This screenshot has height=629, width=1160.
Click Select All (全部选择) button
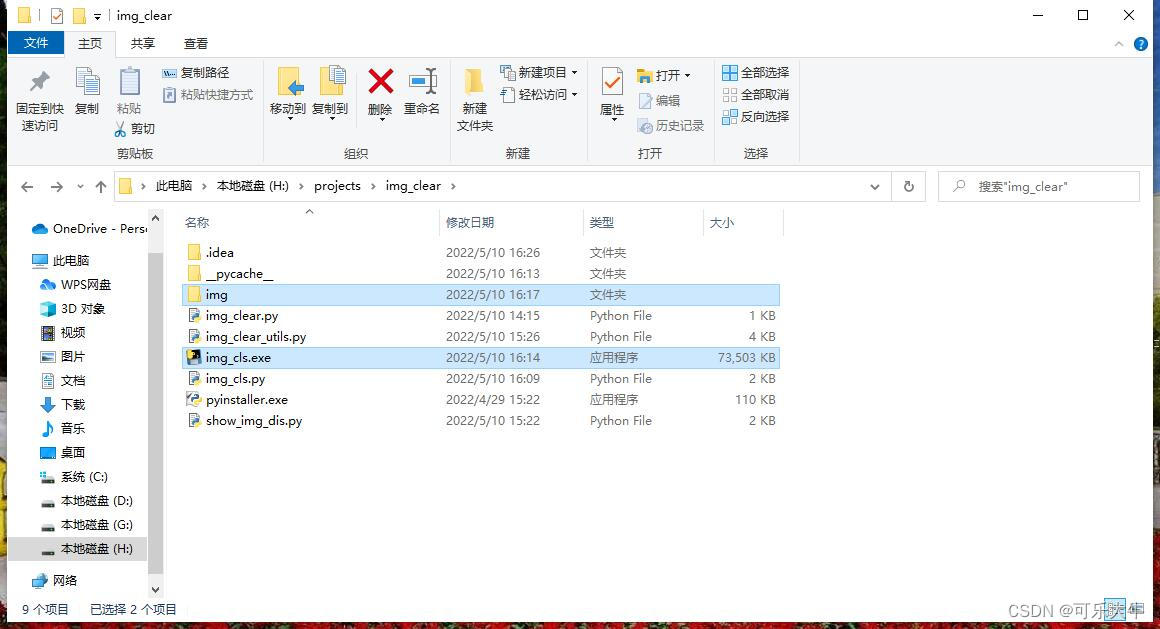tap(756, 73)
